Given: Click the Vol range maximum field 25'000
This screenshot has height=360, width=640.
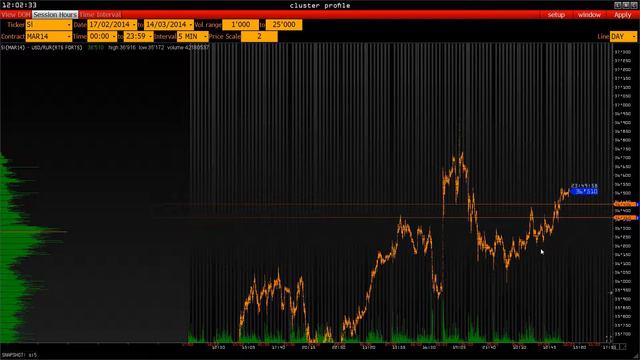Looking at the screenshot, I should pos(284,25).
